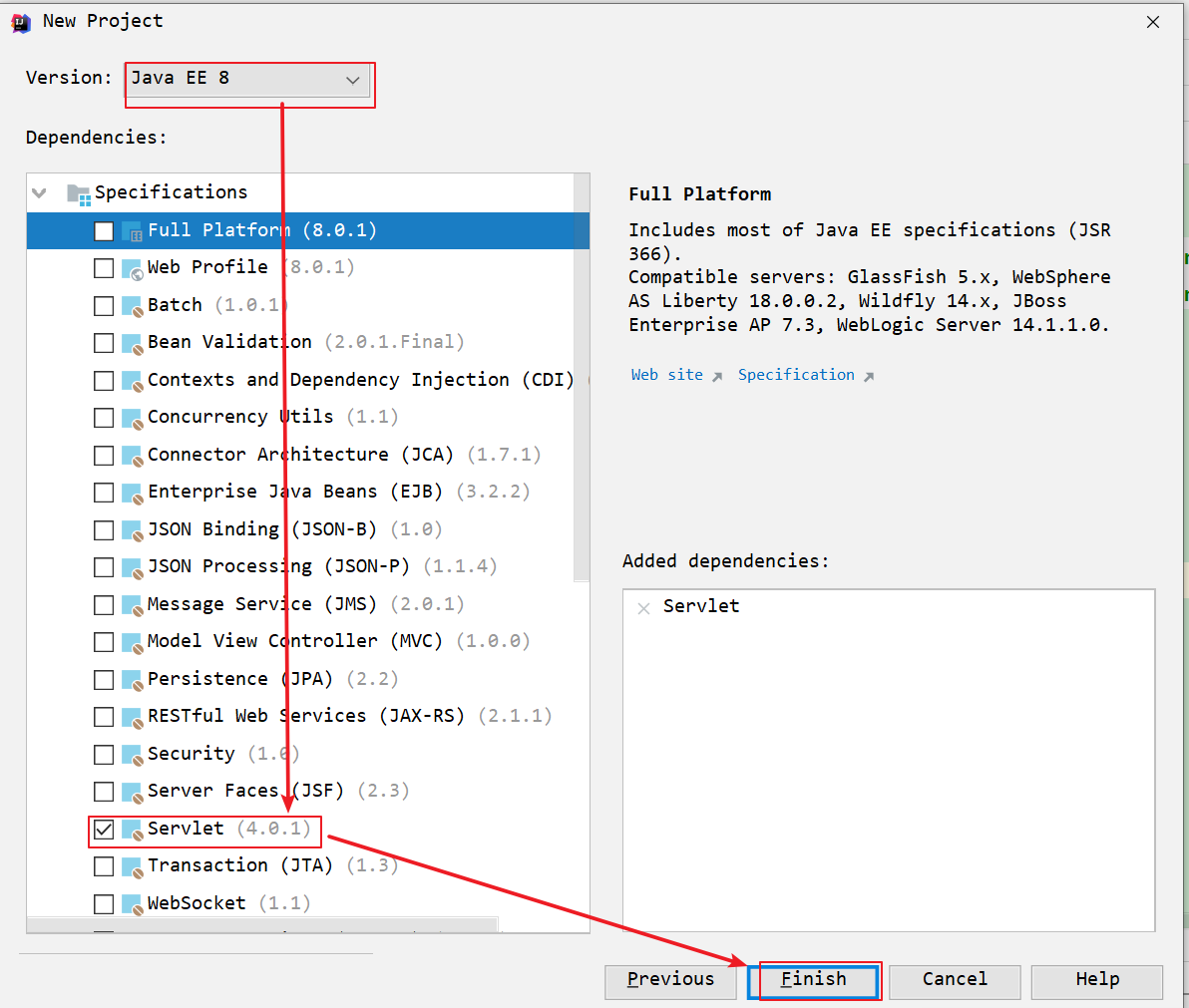This screenshot has height=1008, width=1189.
Task: Uncheck the Servlet dependency checkbox
Action: pos(104,830)
